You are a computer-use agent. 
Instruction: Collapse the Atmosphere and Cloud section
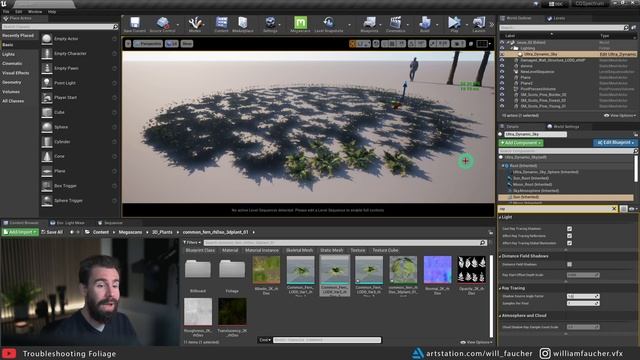pyautogui.click(x=500, y=316)
